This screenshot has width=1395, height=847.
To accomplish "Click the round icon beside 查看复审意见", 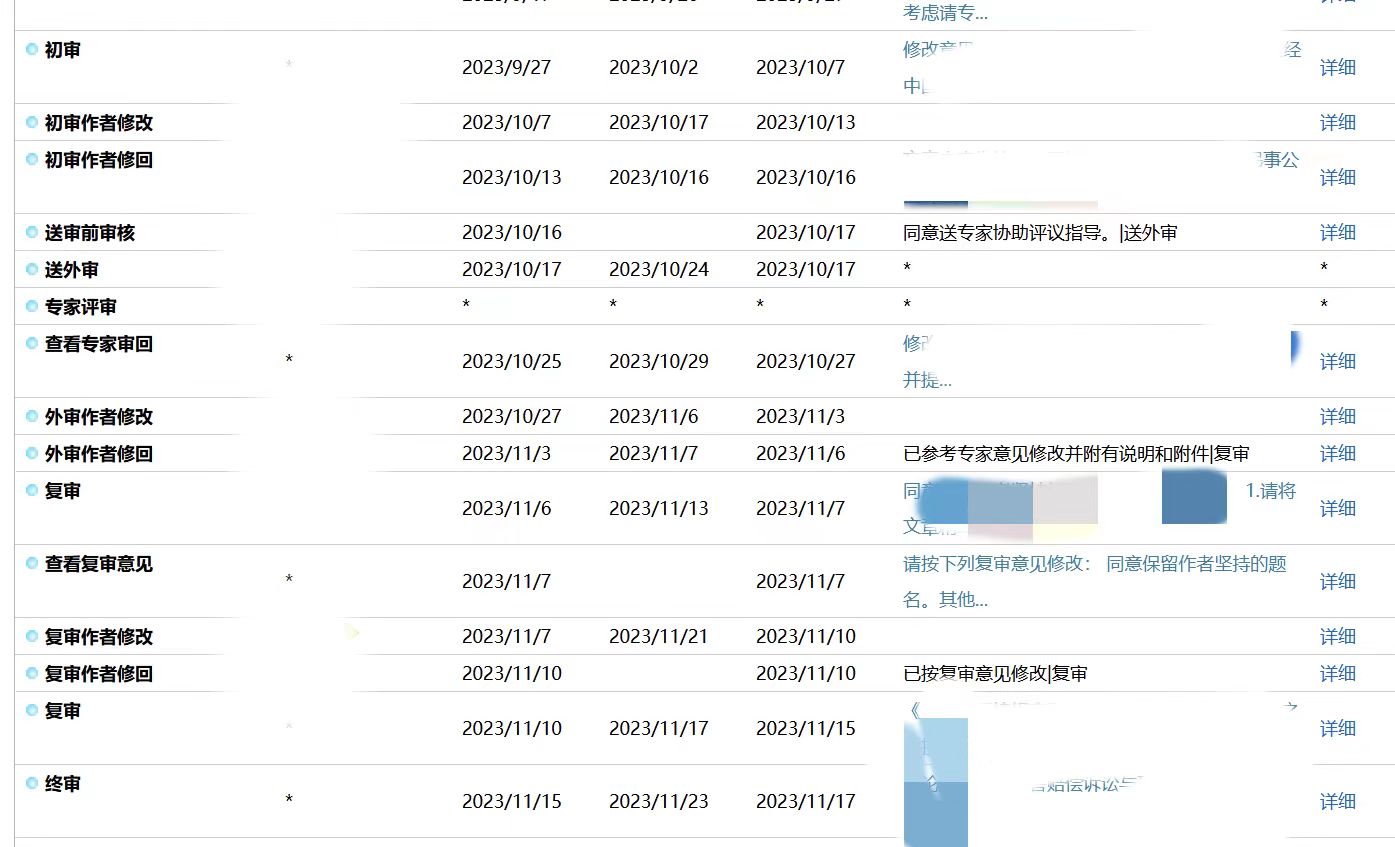I will pyautogui.click(x=32, y=563).
